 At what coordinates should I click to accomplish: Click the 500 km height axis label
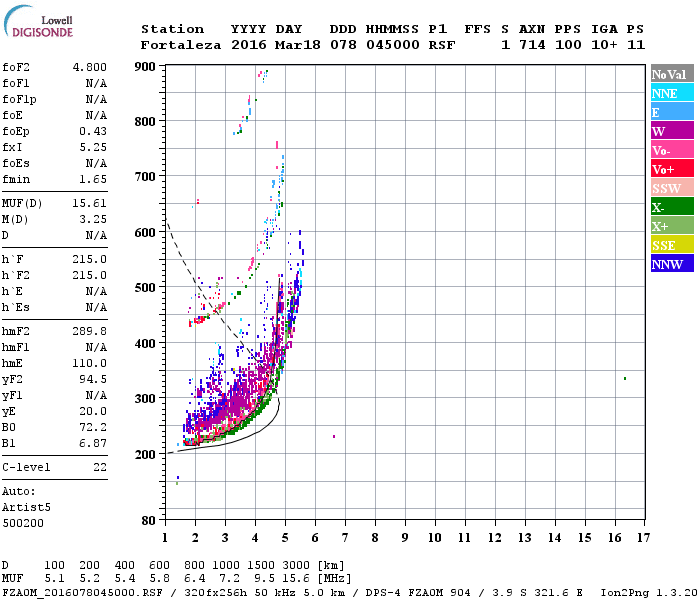click(x=145, y=288)
